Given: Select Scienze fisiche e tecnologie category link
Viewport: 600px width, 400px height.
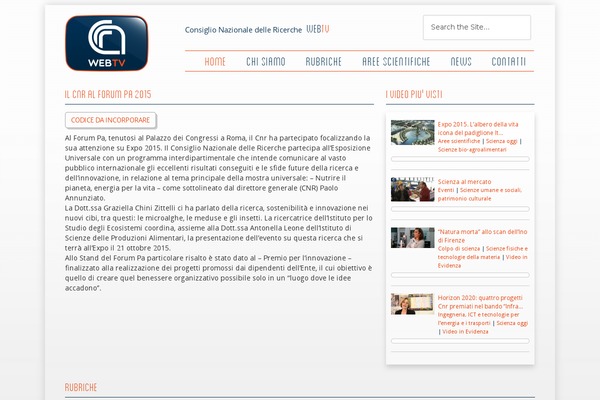Looking at the screenshot, I should pos(483,253).
